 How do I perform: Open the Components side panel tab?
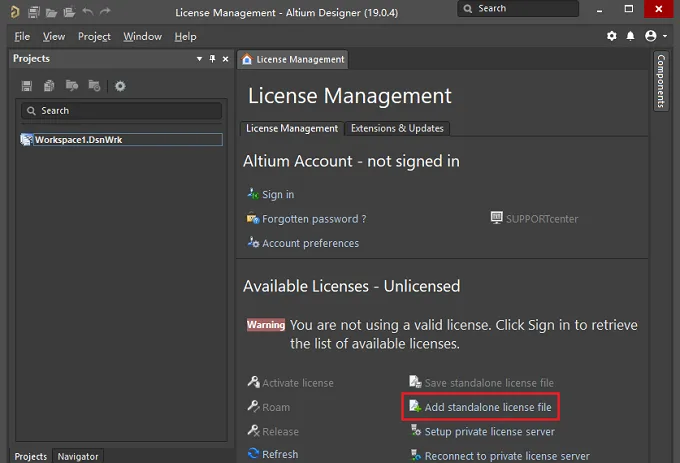tap(661, 81)
